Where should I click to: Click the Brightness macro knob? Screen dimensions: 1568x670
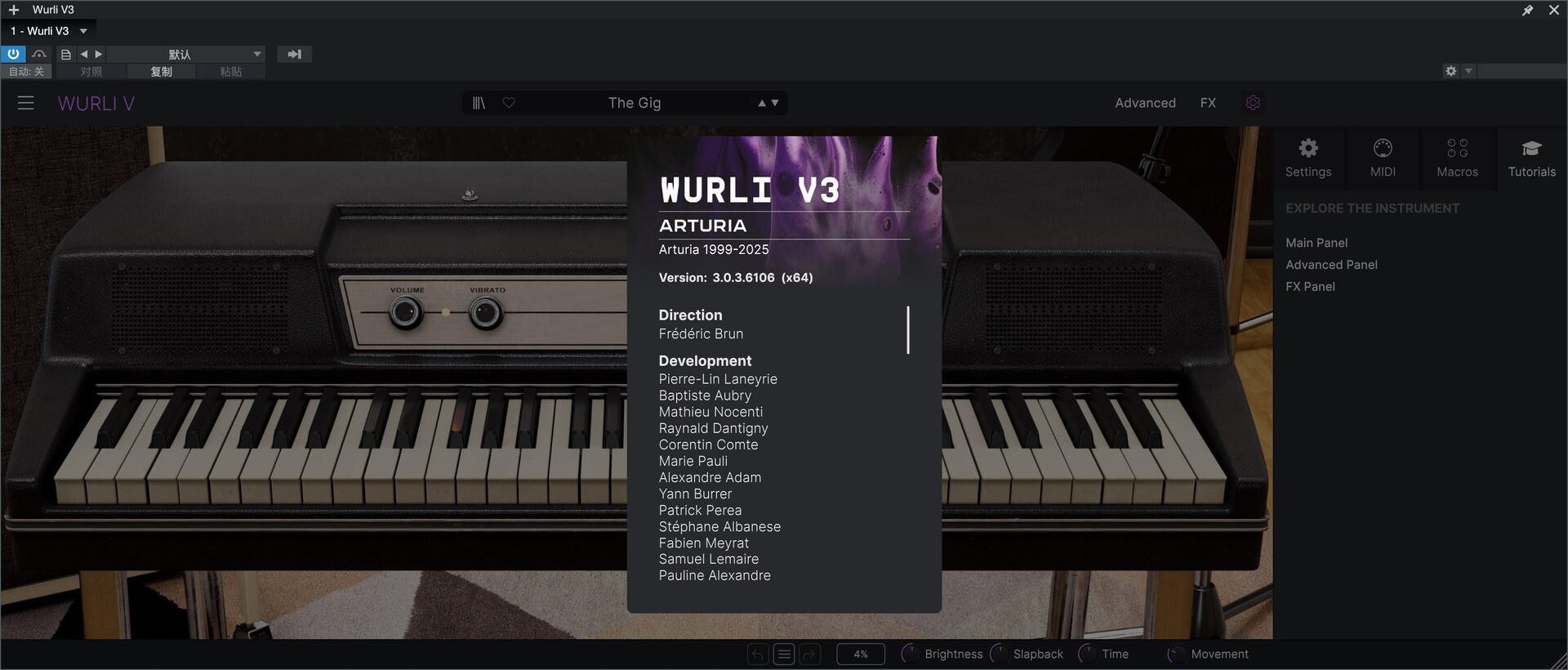click(910, 654)
